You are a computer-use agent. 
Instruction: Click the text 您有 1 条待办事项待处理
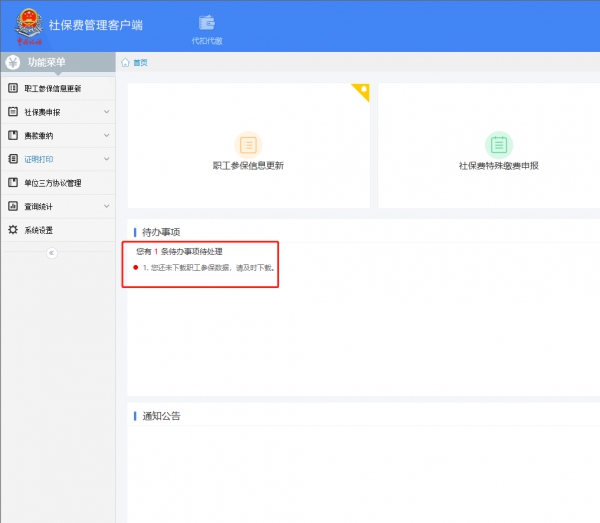coord(179,251)
